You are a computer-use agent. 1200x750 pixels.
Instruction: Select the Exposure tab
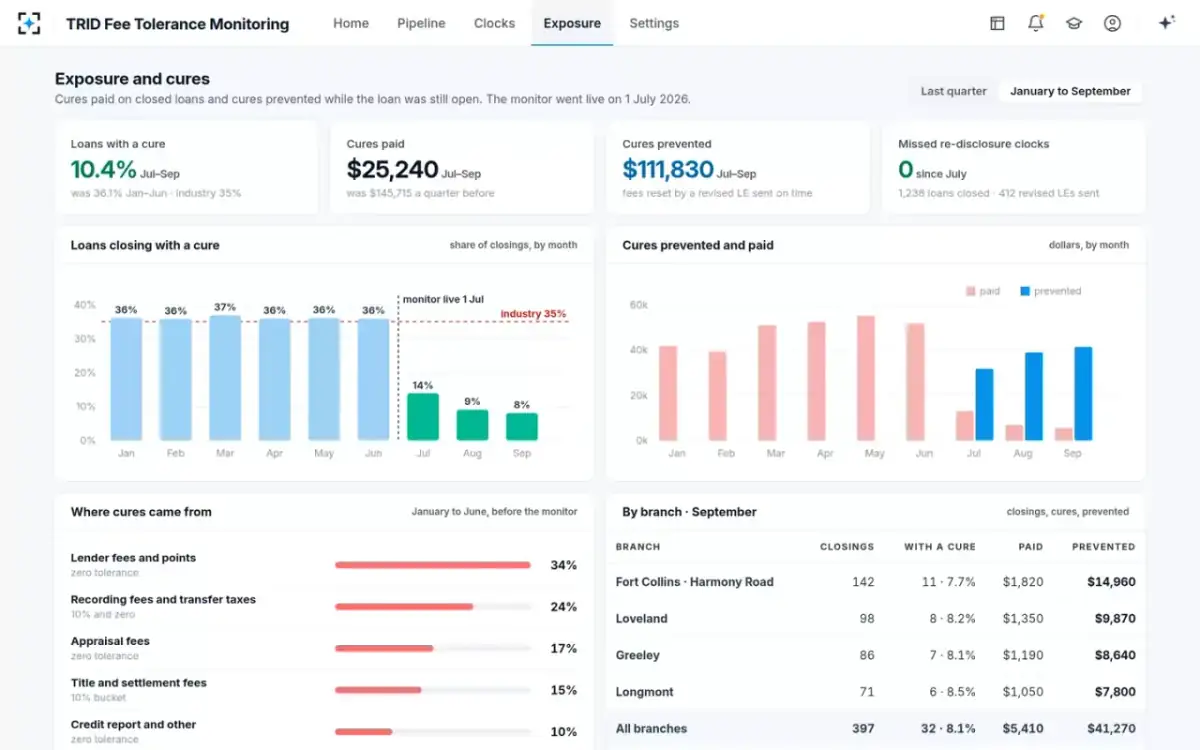point(572,23)
